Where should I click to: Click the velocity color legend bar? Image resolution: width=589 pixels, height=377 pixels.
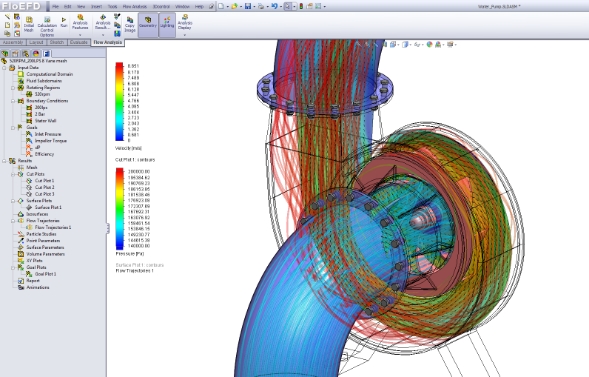tap(119, 102)
